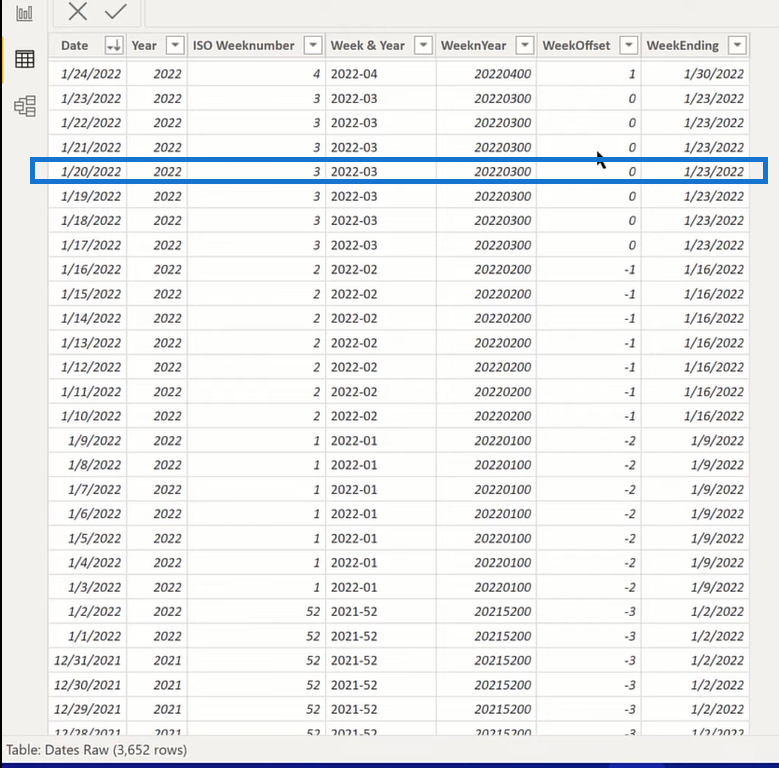Screen dimensions: 779x768
Task: Select the WeeknYear column header
Action: [x=473, y=46]
